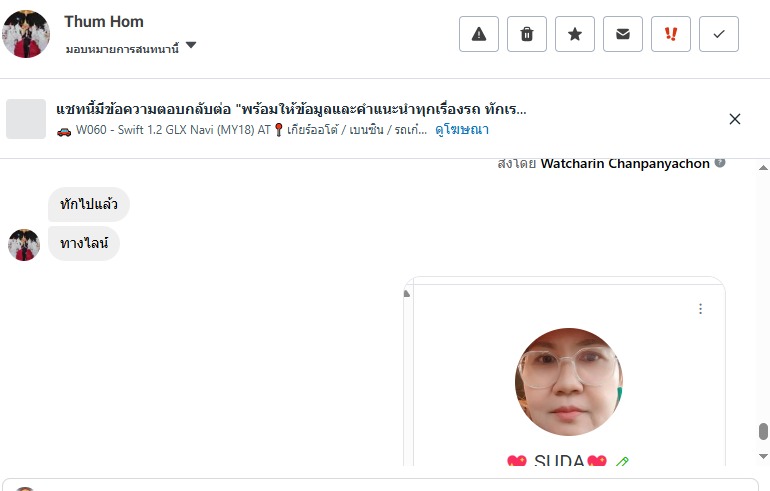Click scrollbar down arrow in chat

[763, 456]
